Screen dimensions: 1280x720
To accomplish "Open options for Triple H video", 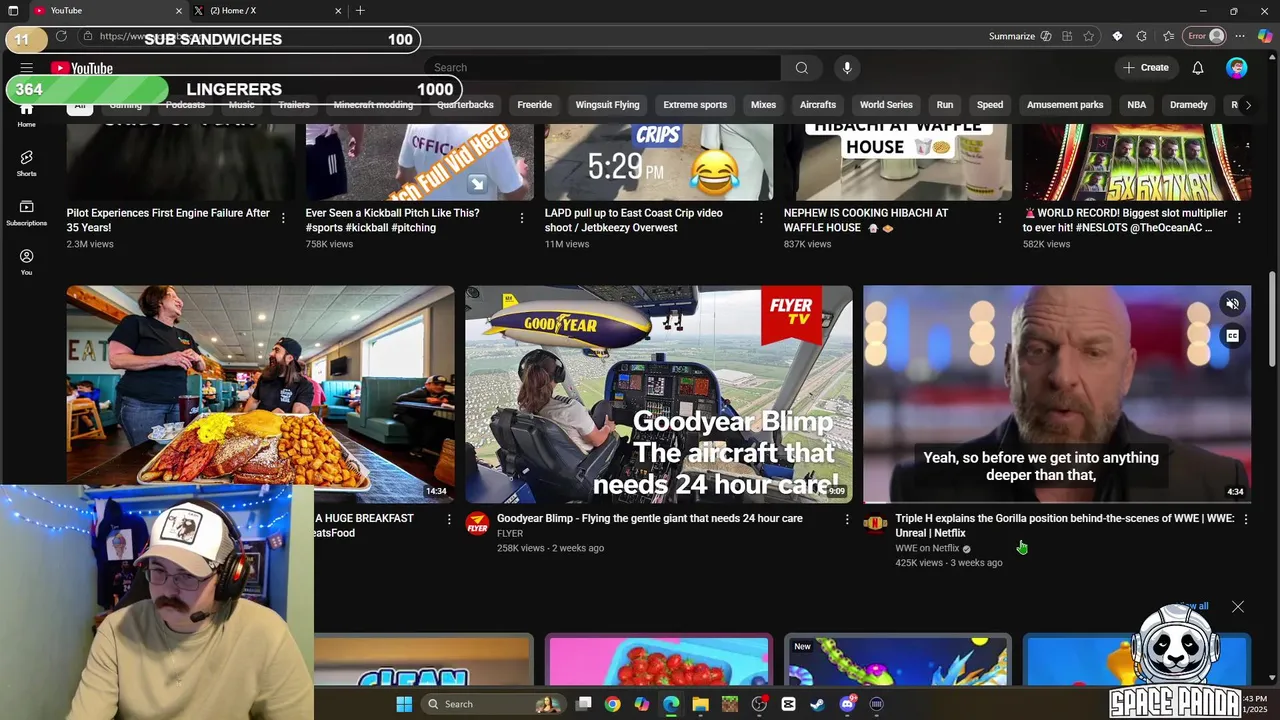I will (1245, 519).
